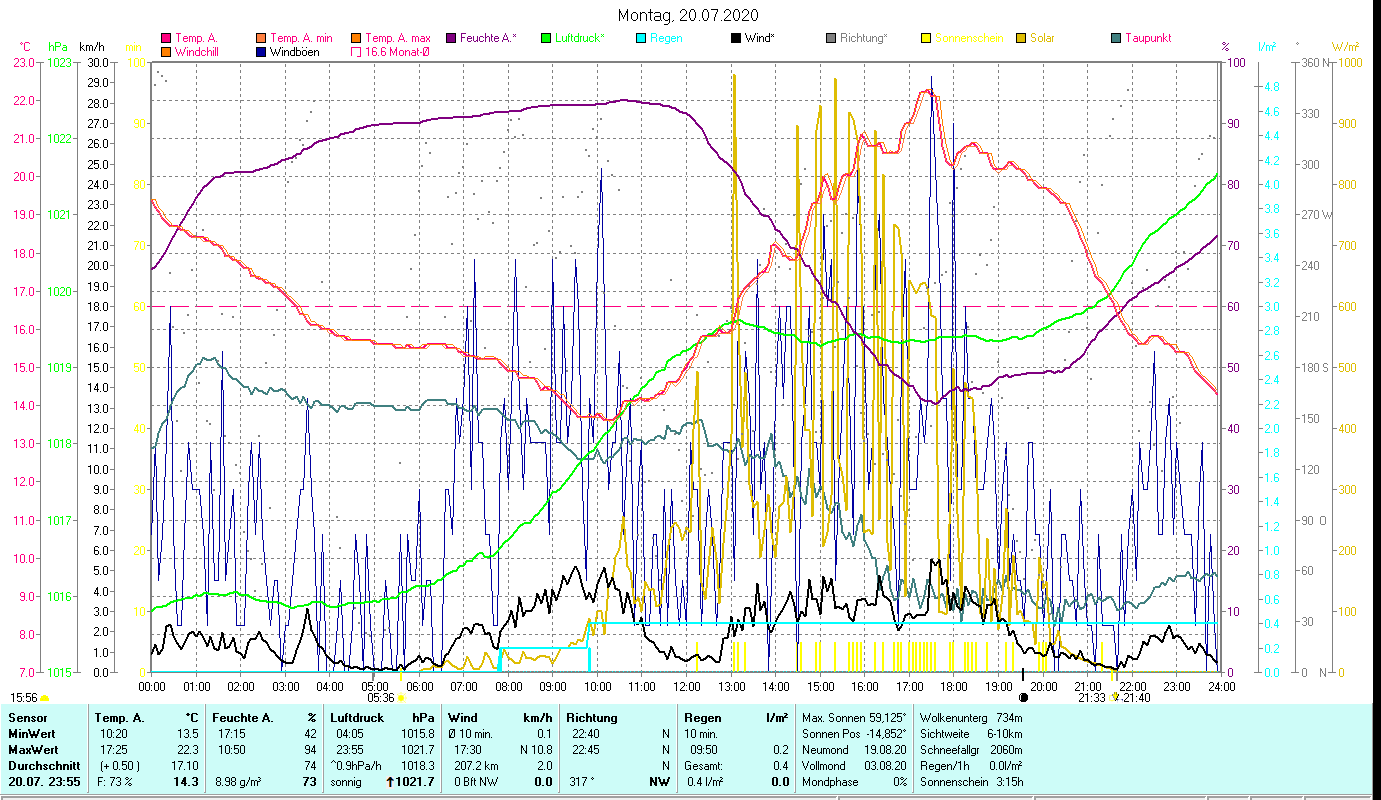The image size is (1381, 800).
Task: Click the 'Solar' legend label
Action: pyautogui.click(x=1044, y=38)
